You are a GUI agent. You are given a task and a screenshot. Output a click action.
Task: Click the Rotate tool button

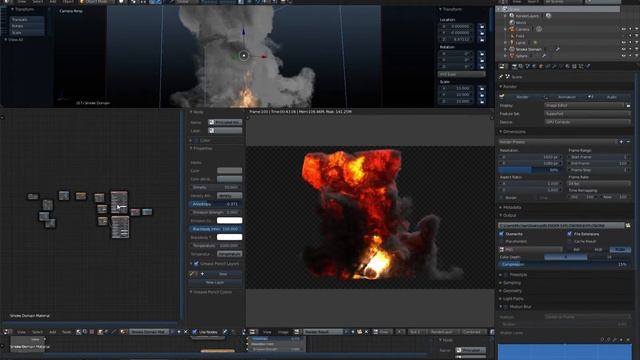27,26
